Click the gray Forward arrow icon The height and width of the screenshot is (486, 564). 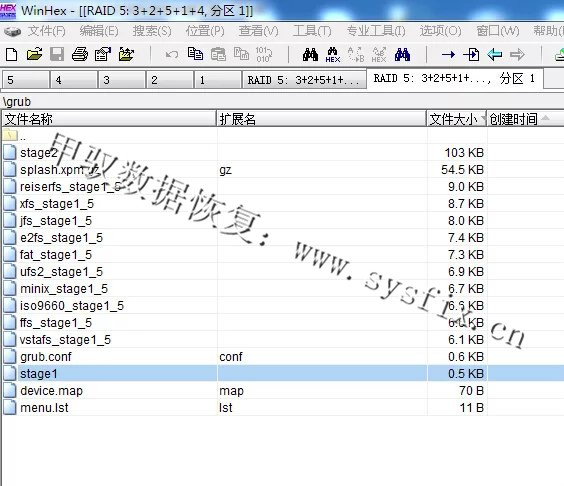point(517,55)
